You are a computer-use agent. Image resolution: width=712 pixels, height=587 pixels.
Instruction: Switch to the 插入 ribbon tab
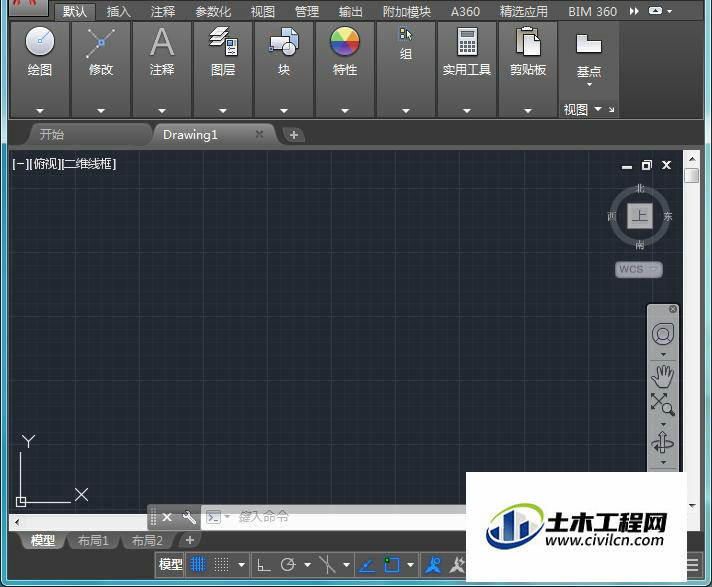(119, 11)
